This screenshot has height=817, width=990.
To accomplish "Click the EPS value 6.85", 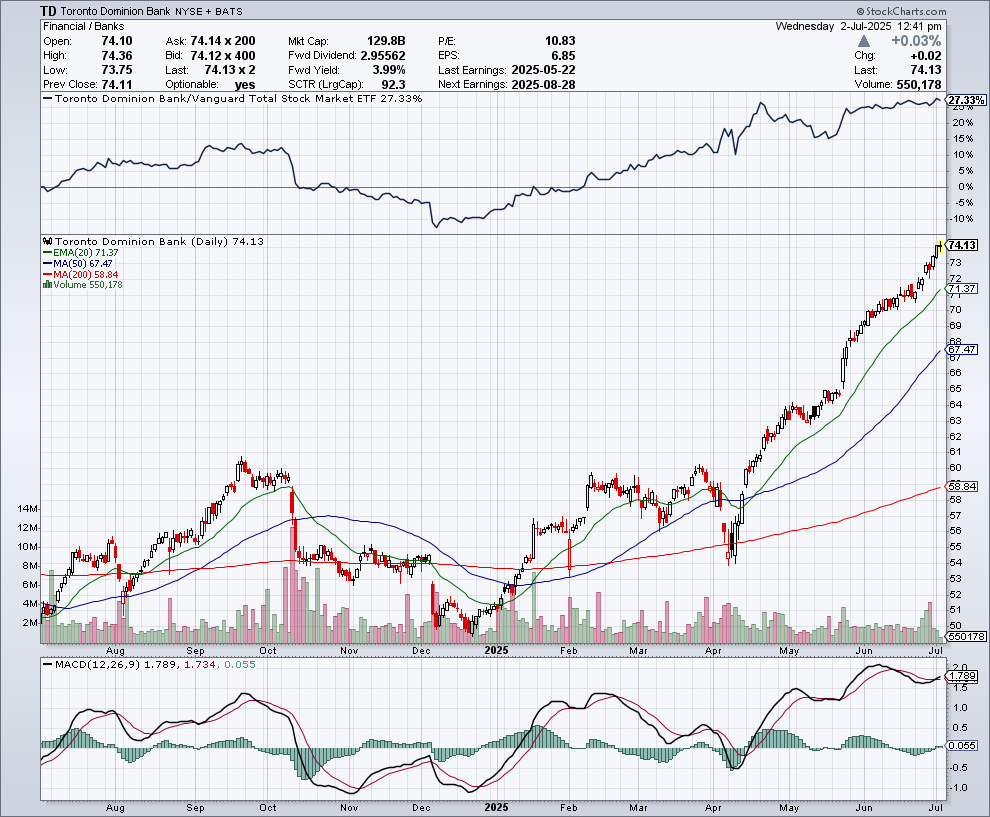I will tap(563, 56).
